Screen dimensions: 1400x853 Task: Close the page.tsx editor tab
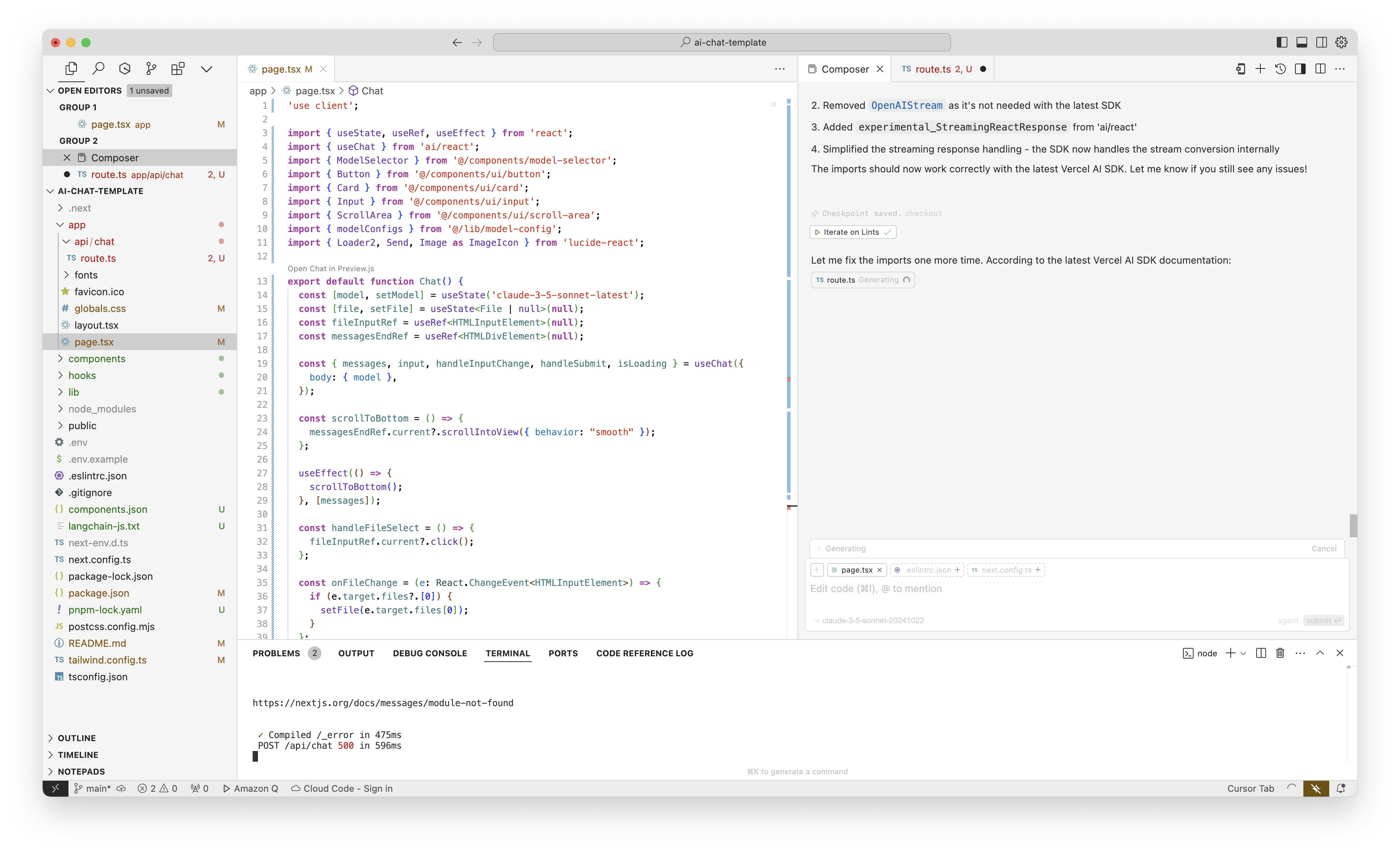(x=323, y=69)
